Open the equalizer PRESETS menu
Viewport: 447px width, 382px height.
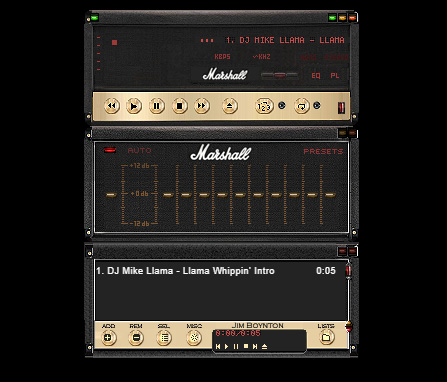(x=323, y=152)
